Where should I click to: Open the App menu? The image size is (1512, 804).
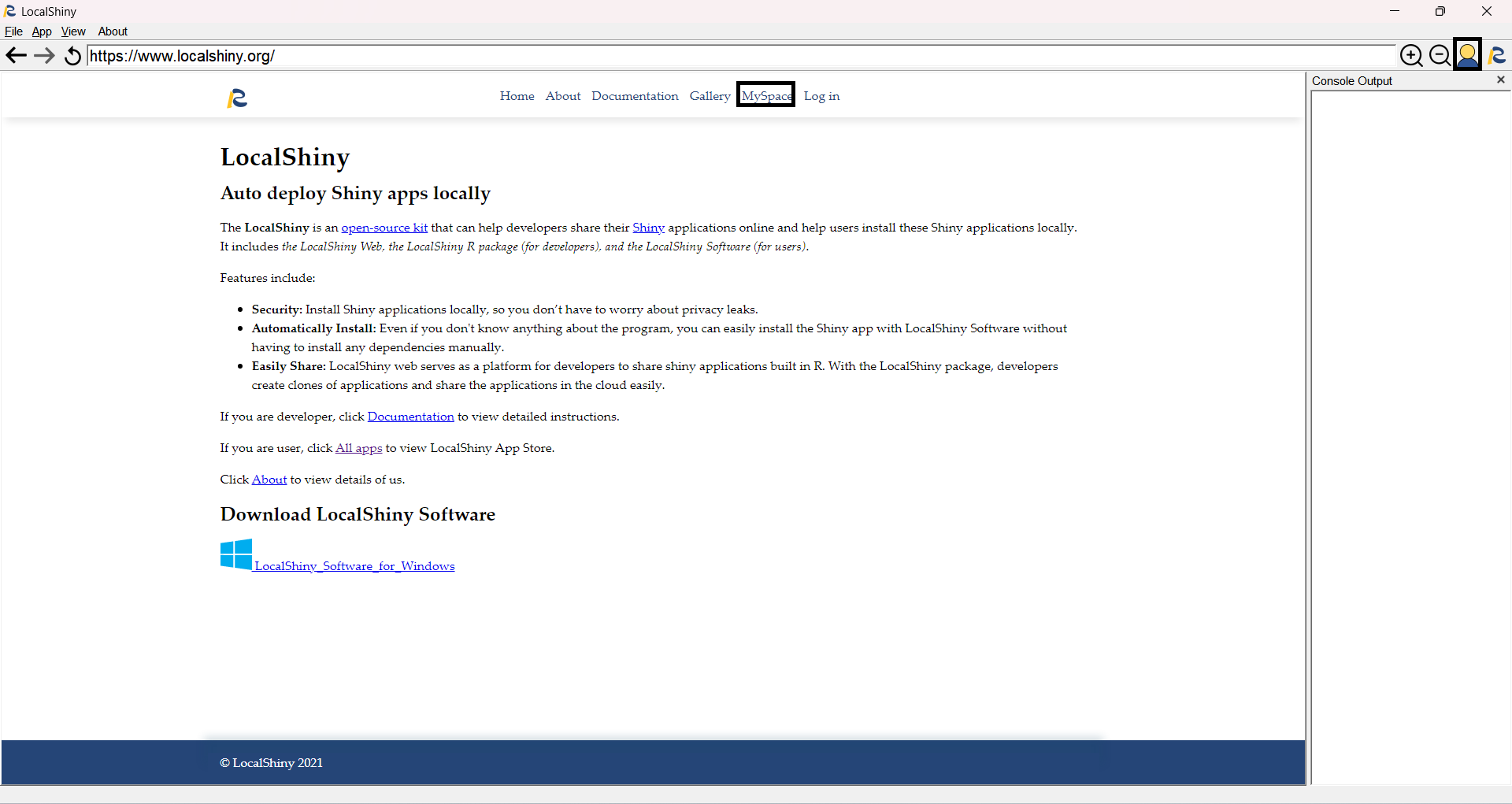click(42, 31)
